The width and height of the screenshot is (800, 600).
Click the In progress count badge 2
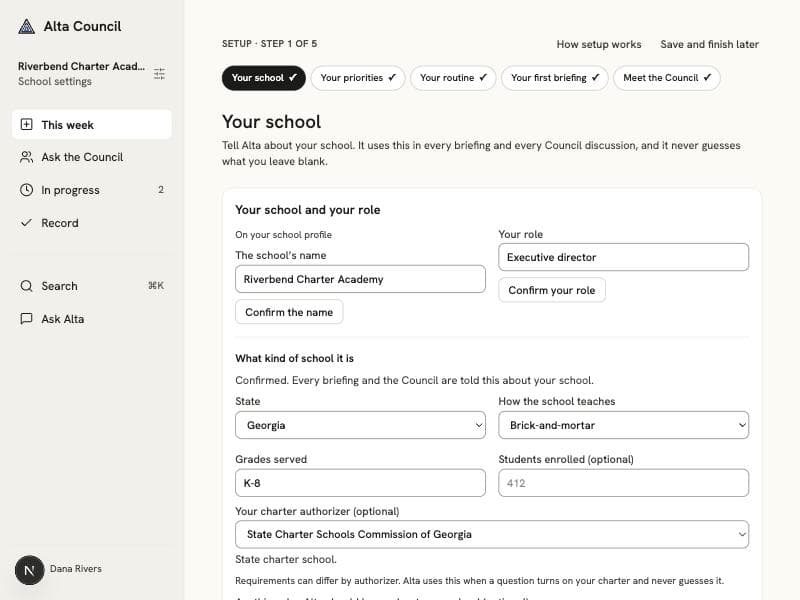click(x=161, y=190)
